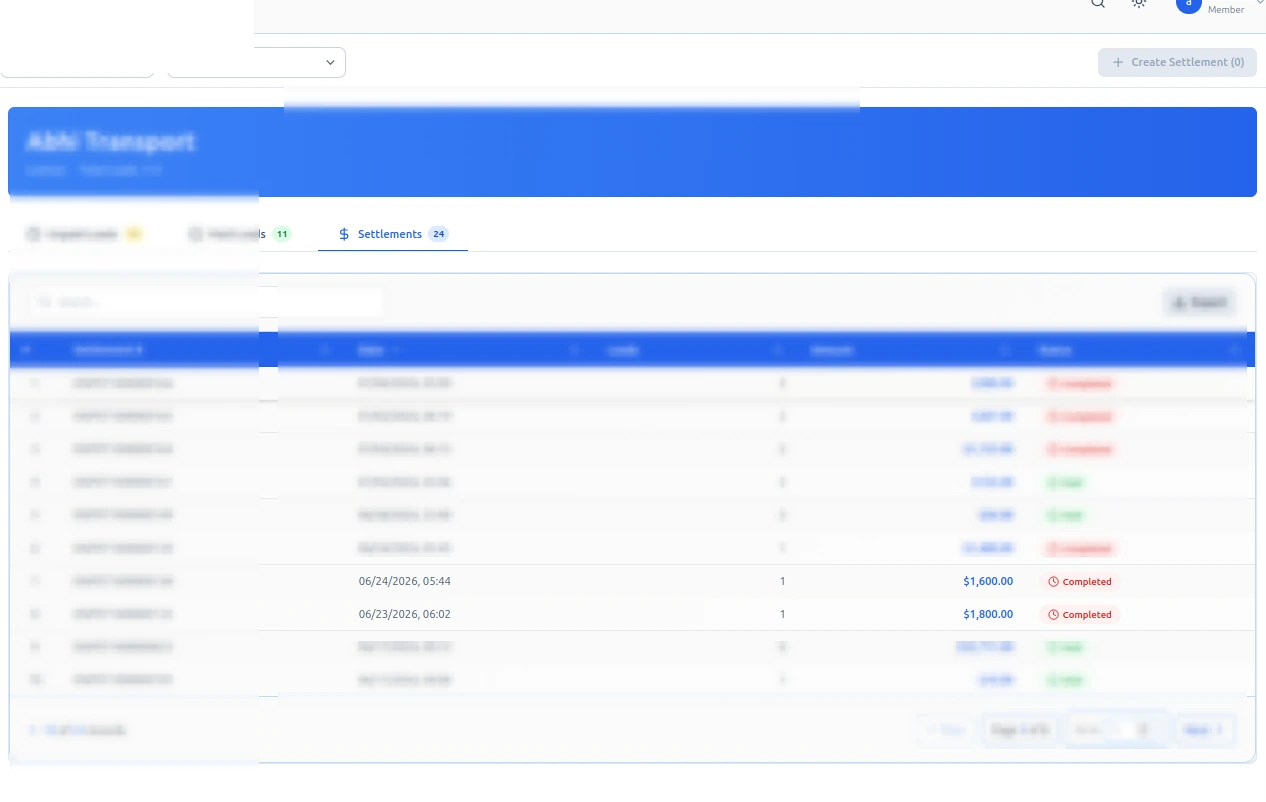Click the Export button above the table

pos(1199,302)
